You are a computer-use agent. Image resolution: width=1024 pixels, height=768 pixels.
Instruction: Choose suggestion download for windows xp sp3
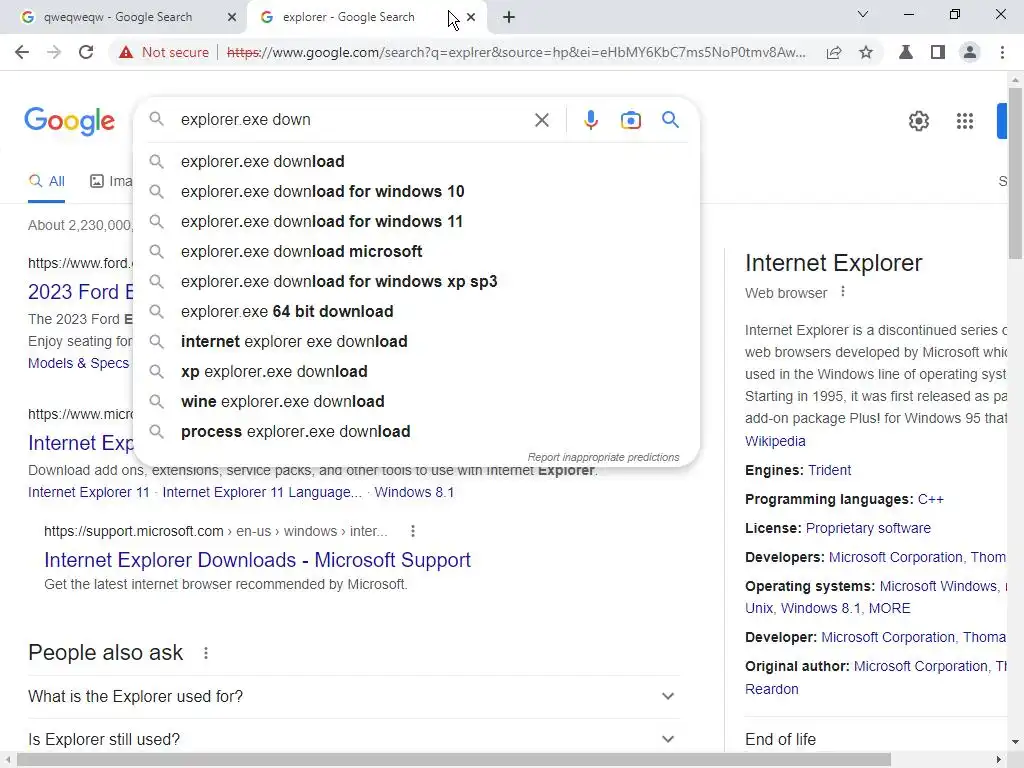click(416, 281)
